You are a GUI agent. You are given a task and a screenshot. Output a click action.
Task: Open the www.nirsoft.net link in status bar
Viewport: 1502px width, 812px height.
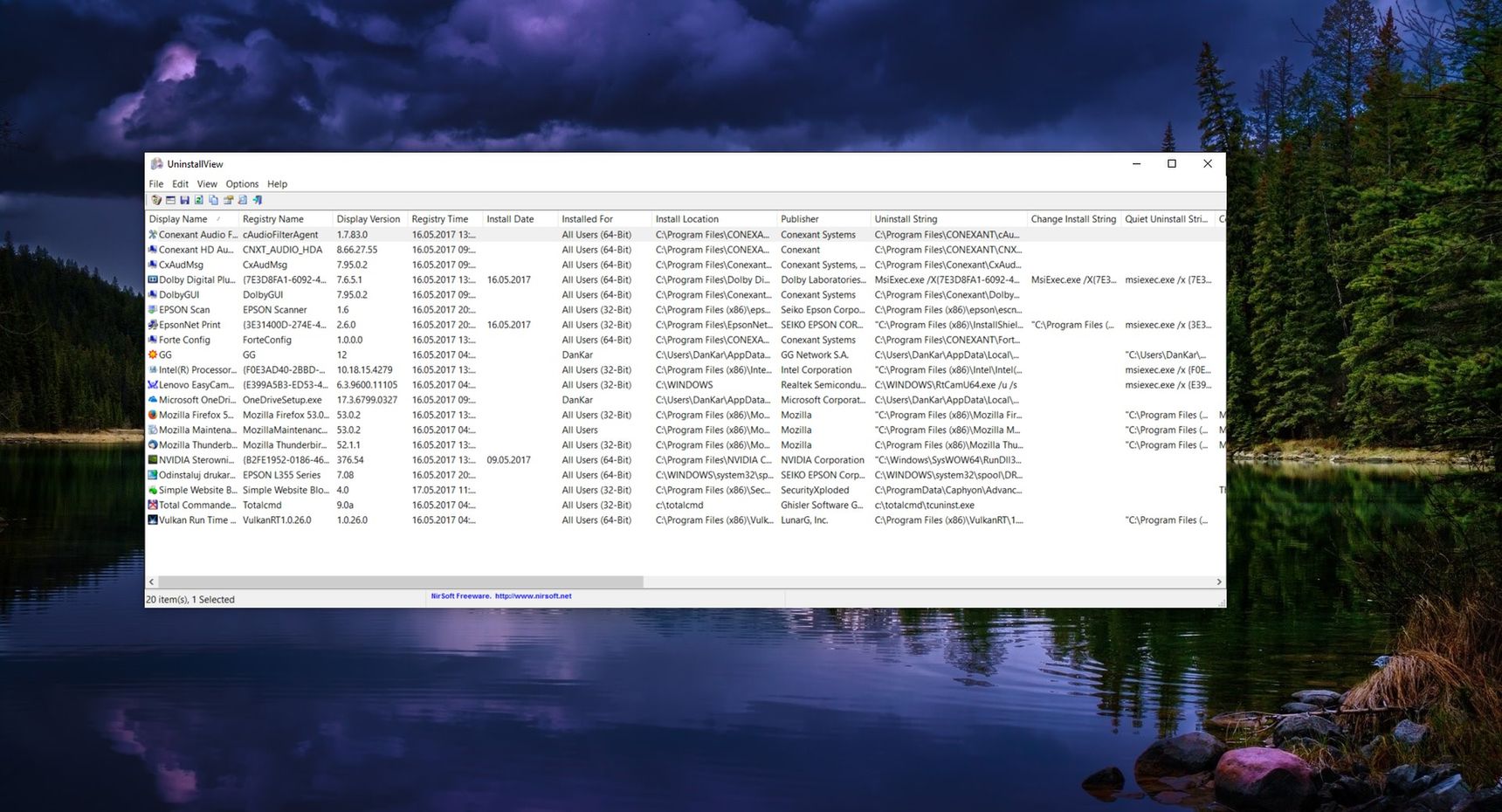(x=533, y=596)
